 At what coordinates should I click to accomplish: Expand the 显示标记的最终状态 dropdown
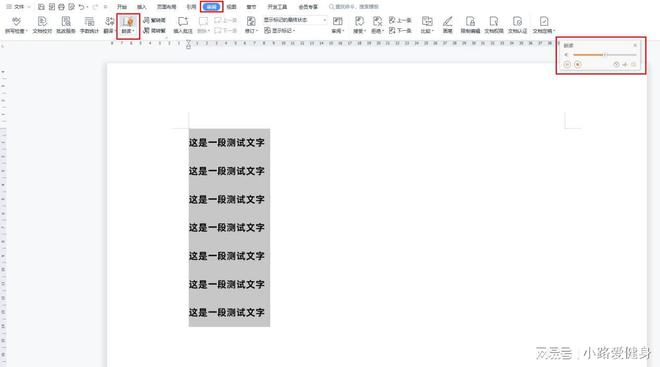pyautogui.click(x=295, y=20)
